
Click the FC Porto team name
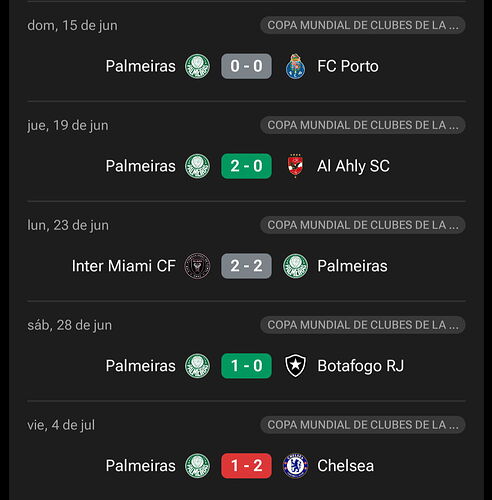coord(348,66)
